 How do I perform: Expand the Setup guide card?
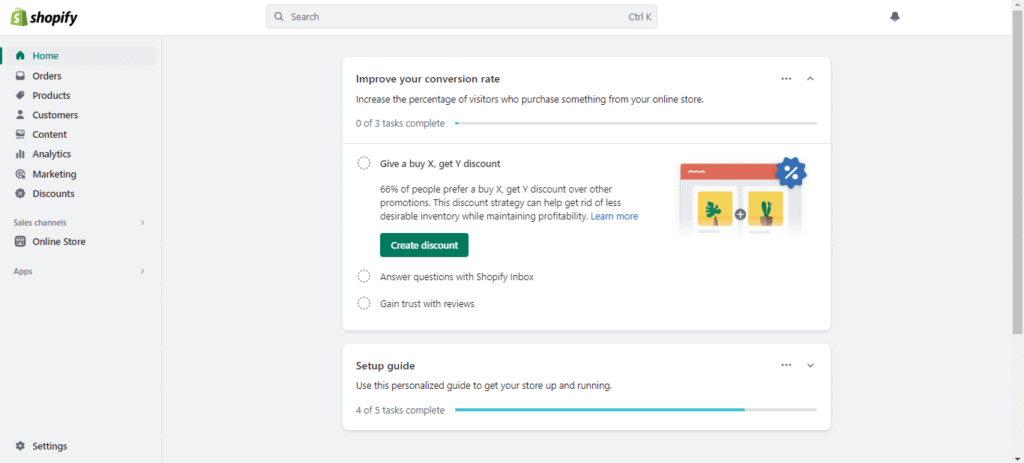pyautogui.click(x=810, y=366)
